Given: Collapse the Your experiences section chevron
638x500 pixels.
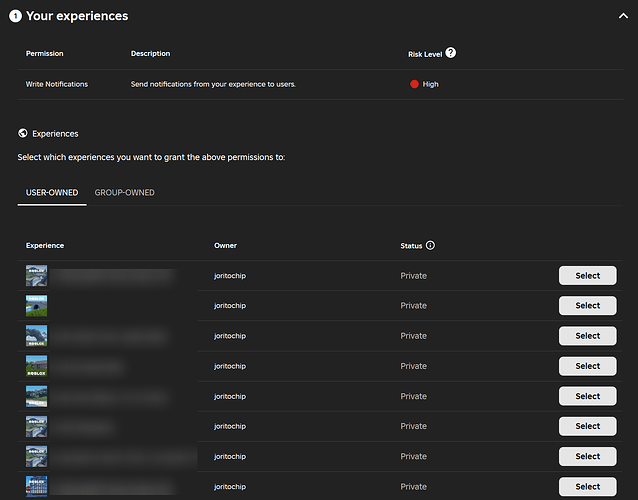Looking at the screenshot, I should [x=622, y=15].
